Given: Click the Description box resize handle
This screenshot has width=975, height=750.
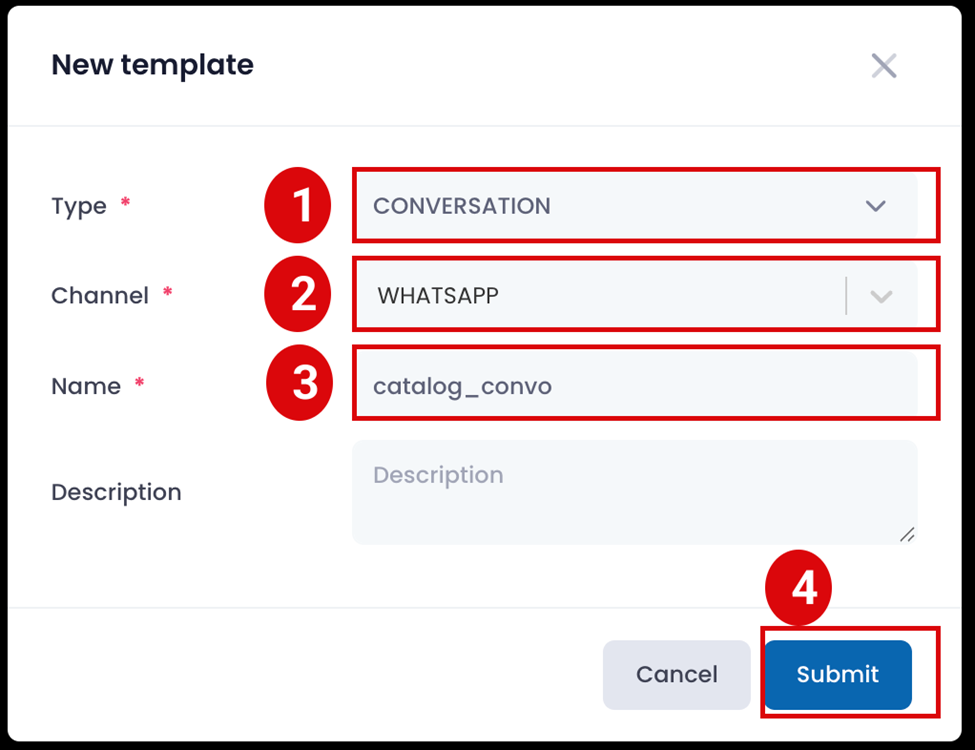Looking at the screenshot, I should point(907,535).
